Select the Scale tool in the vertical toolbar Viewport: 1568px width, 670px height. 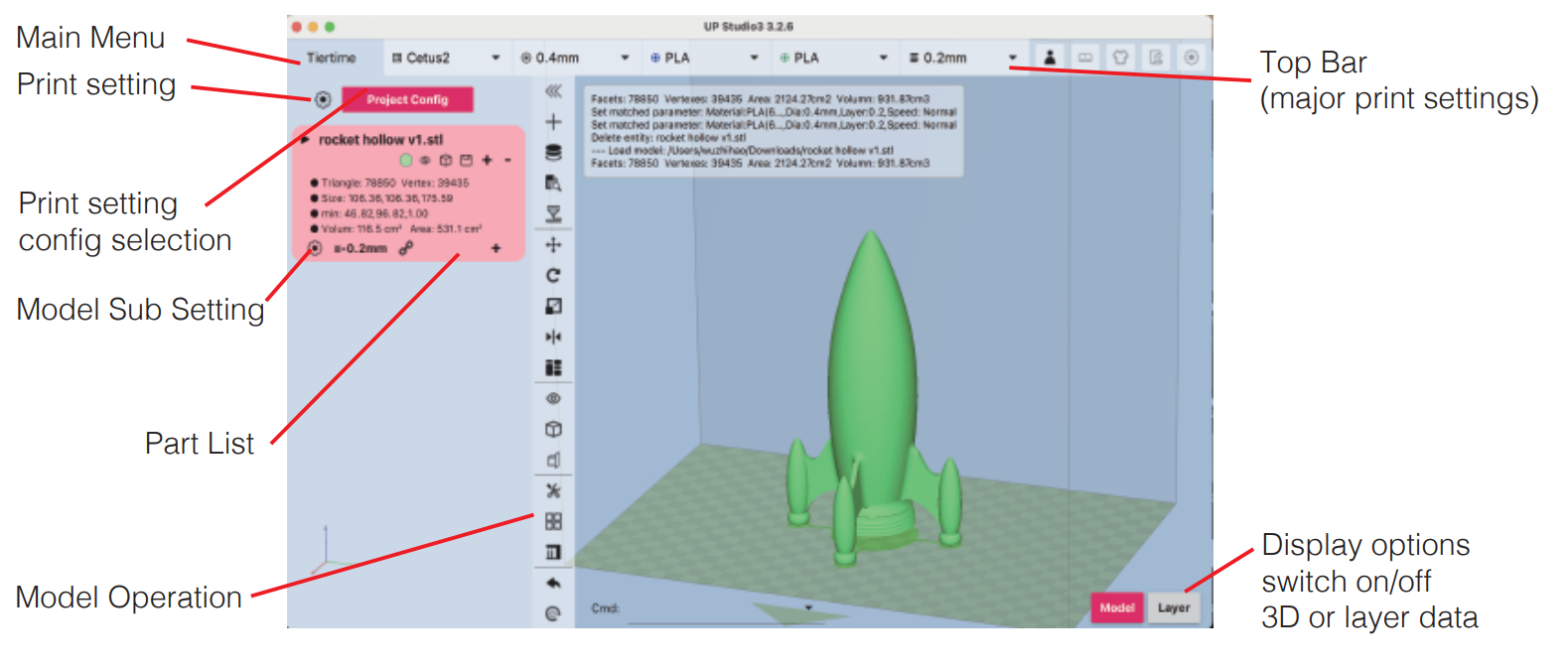pyautogui.click(x=553, y=307)
